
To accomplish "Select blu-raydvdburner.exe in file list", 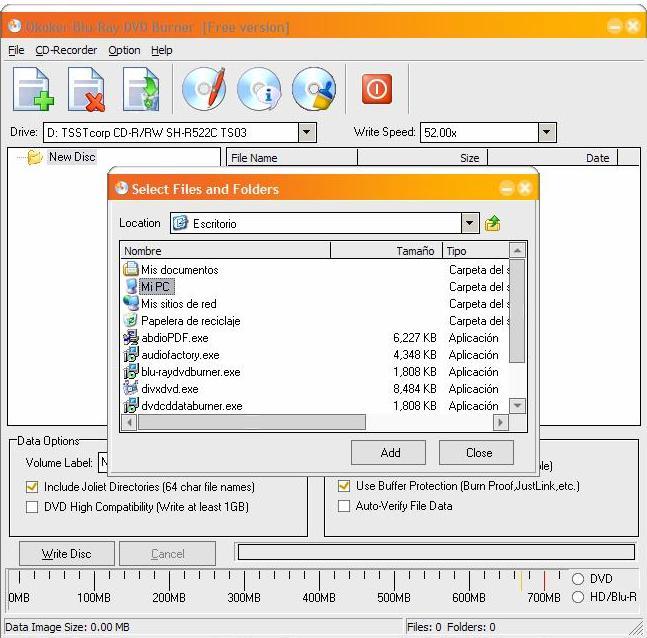I will click(190, 372).
